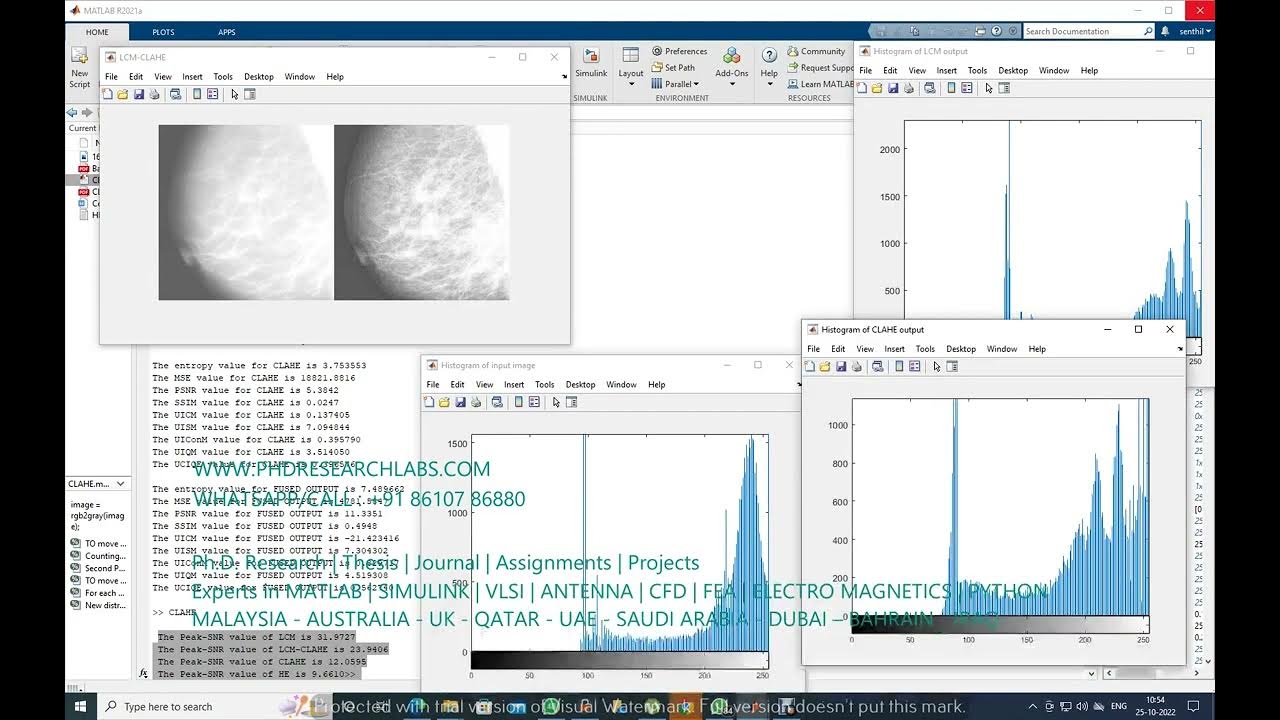Toggle Edit Plot arrow in Histogram of CLAHE output
This screenshot has width=1280, height=720.
coord(937,366)
